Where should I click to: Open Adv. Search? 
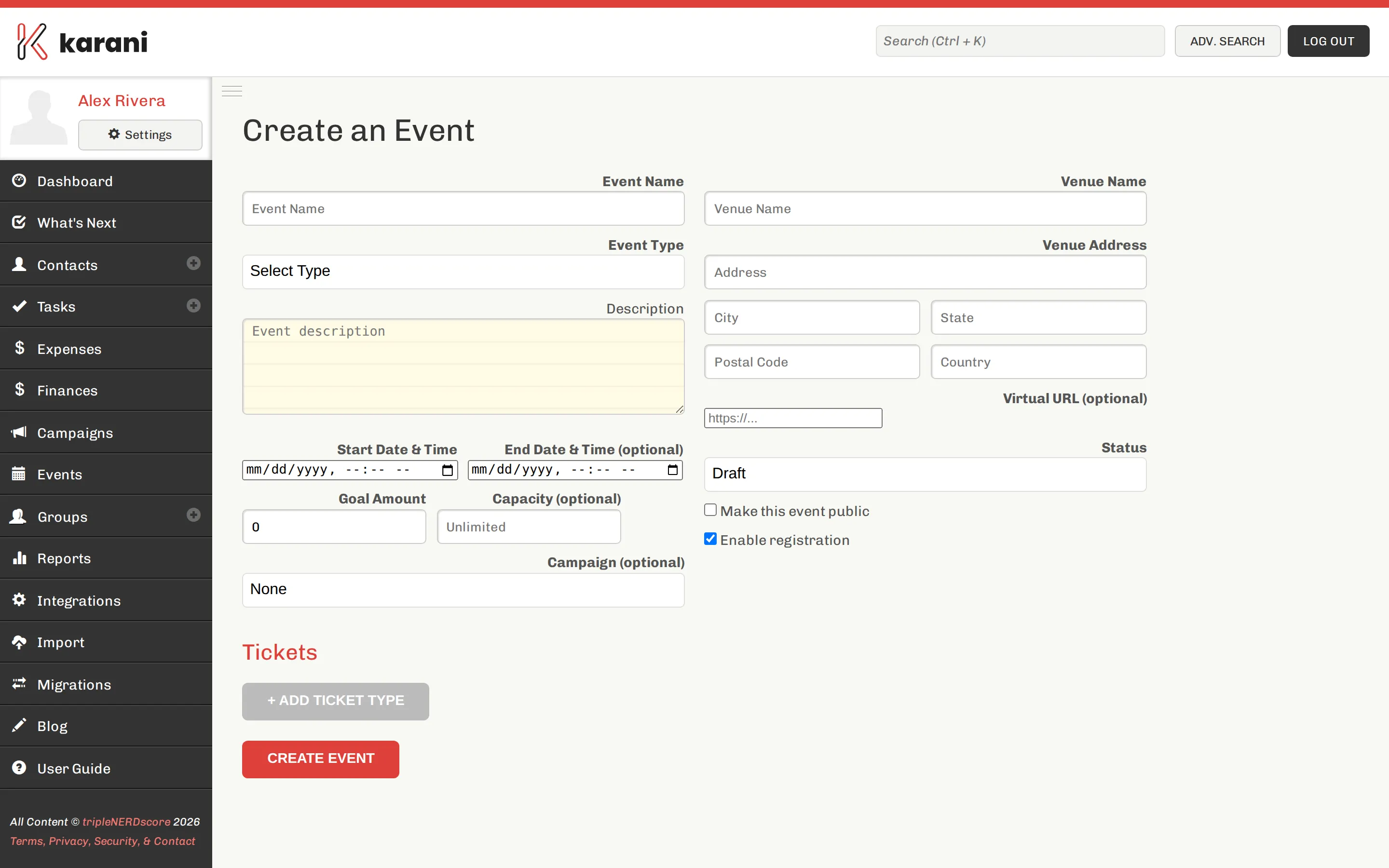1227,41
